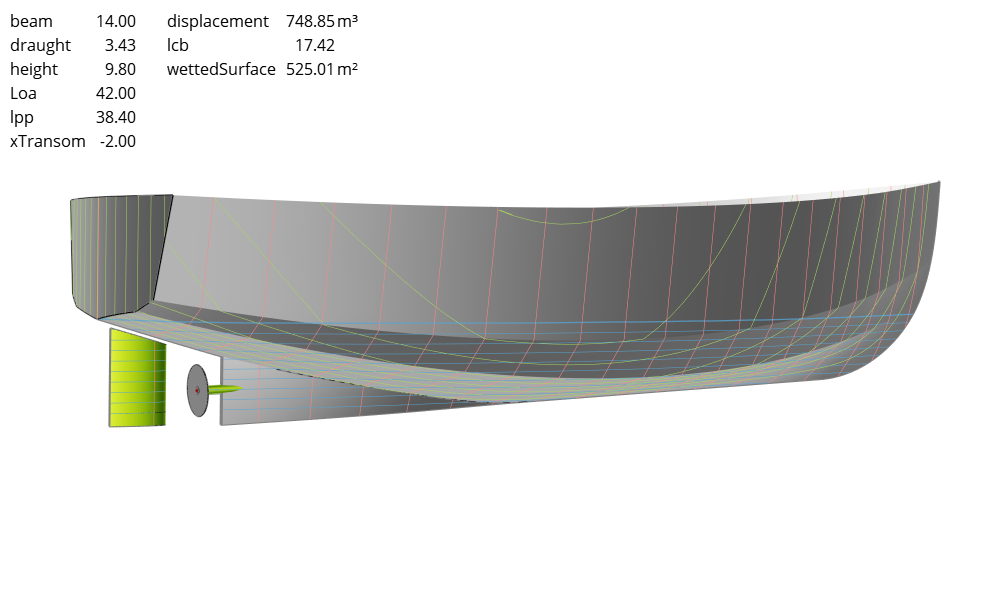Viewport: 1000px width, 600px height.
Task: Click the wettedSurface parameter label
Action: pyautogui.click(x=221, y=69)
